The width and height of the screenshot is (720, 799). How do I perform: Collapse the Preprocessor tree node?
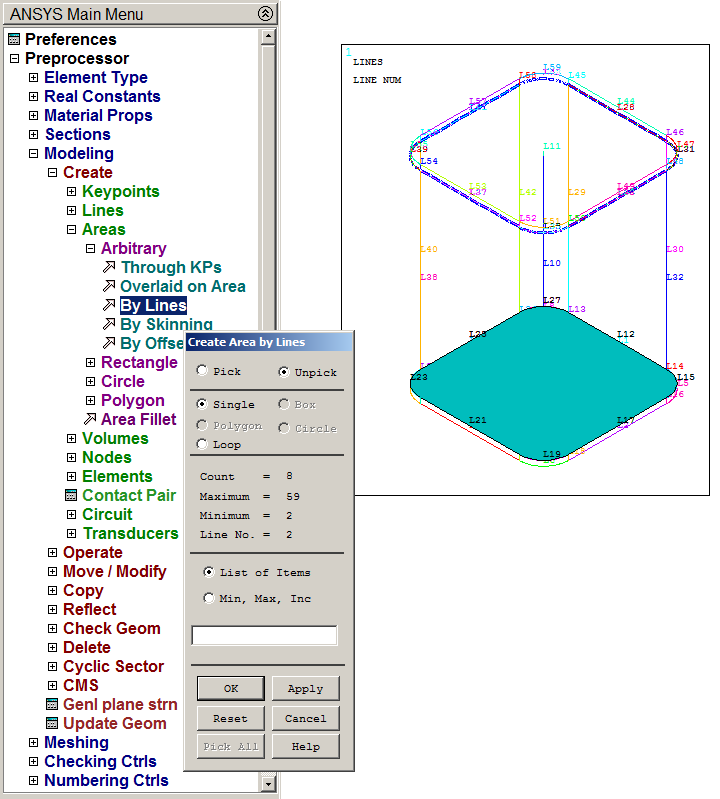tap(15, 58)
